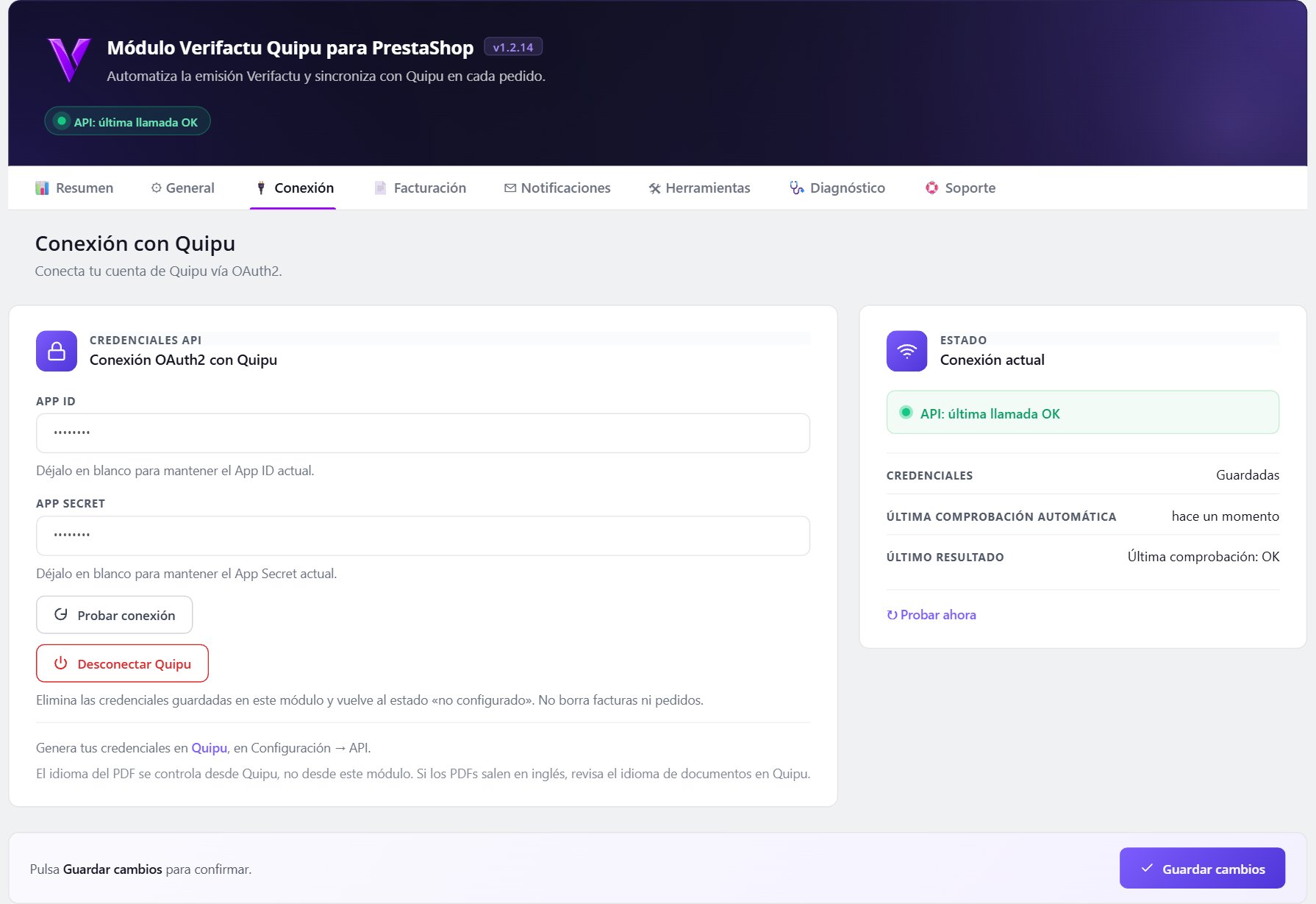Click 'Déjalo en blanco' hint under App ID
This screenshot has width=1316, height=904.
(175, 470)
